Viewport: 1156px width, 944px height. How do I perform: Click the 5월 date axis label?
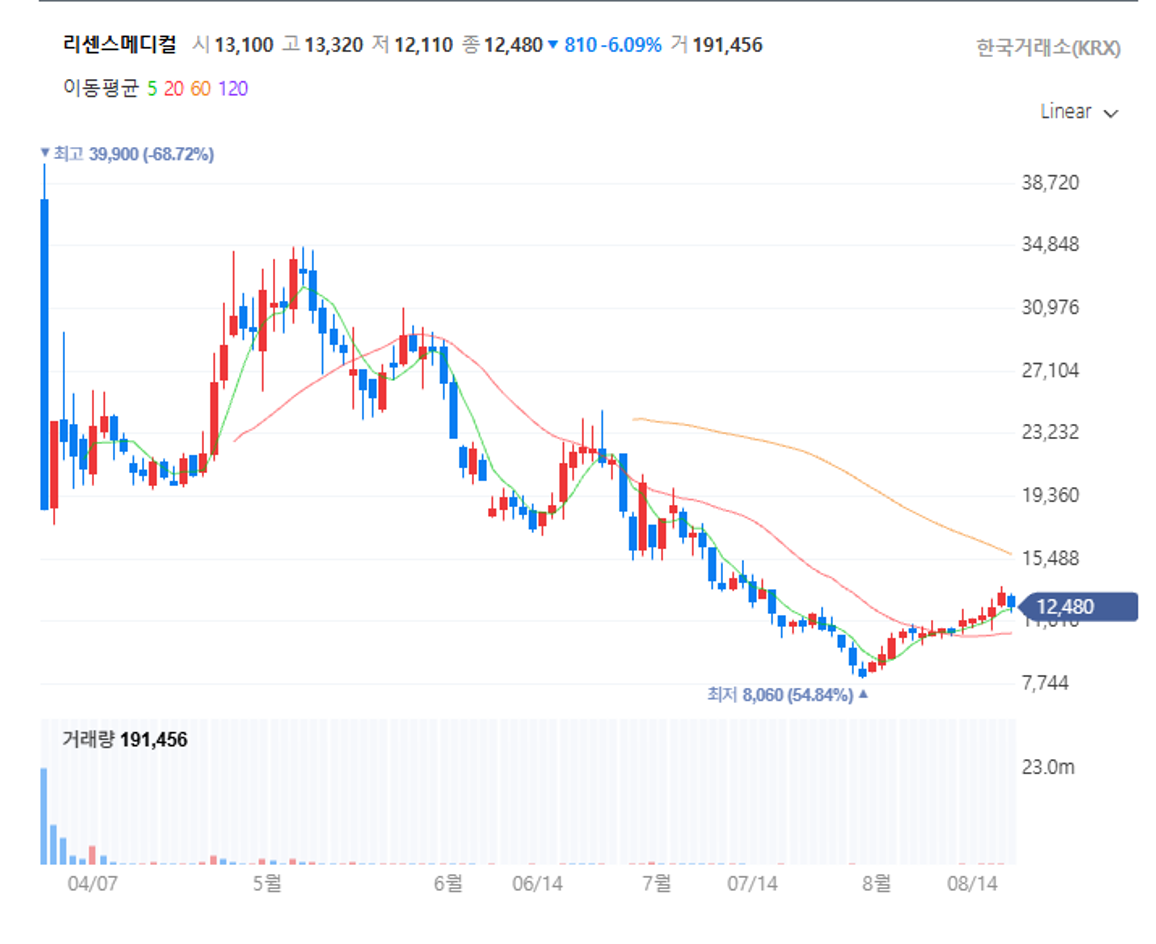click(x=267, y=883)
